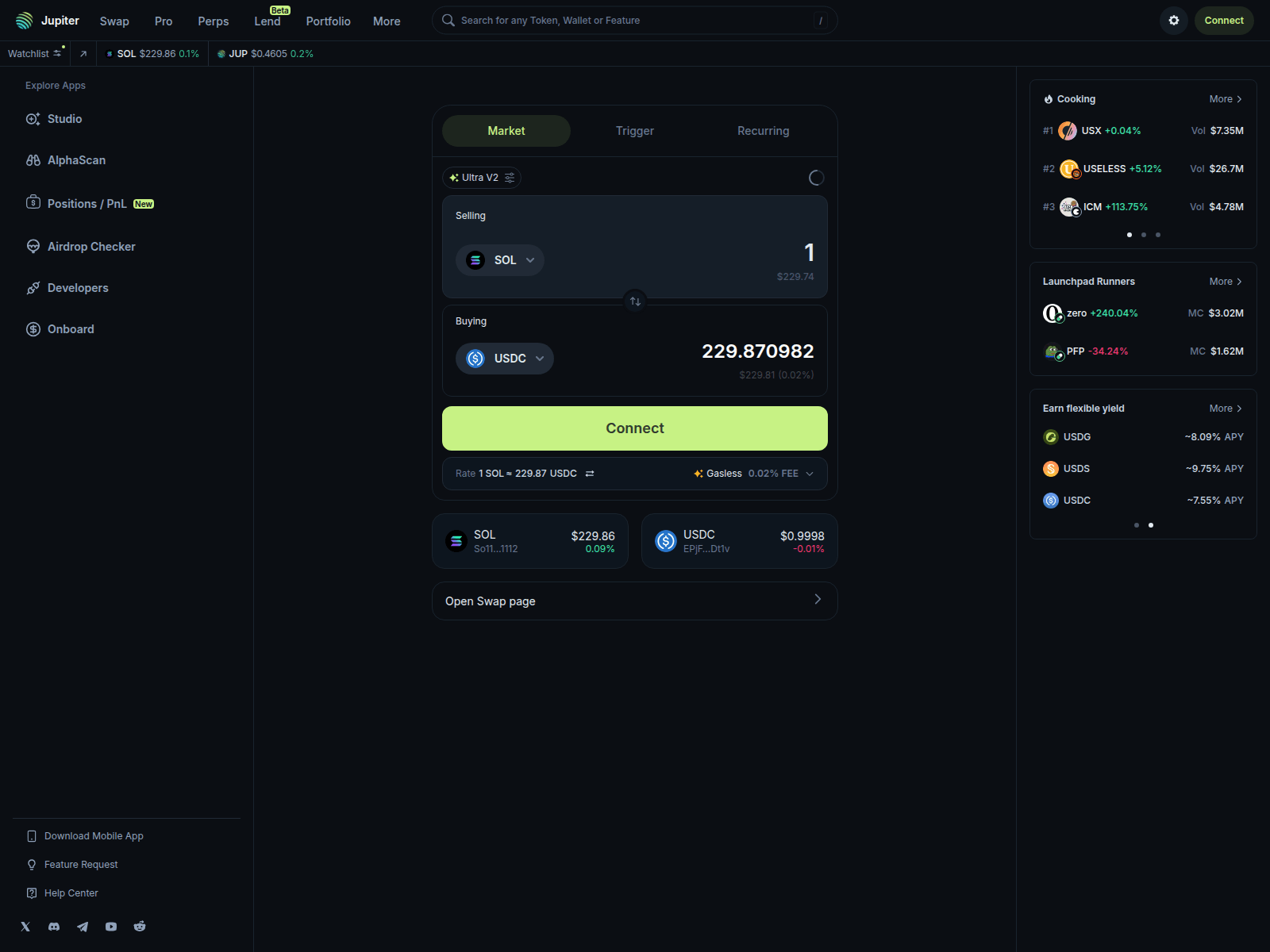Click the USDG yield token icon
Screen dimensions: 1270x952
[x=1051, y=437]
